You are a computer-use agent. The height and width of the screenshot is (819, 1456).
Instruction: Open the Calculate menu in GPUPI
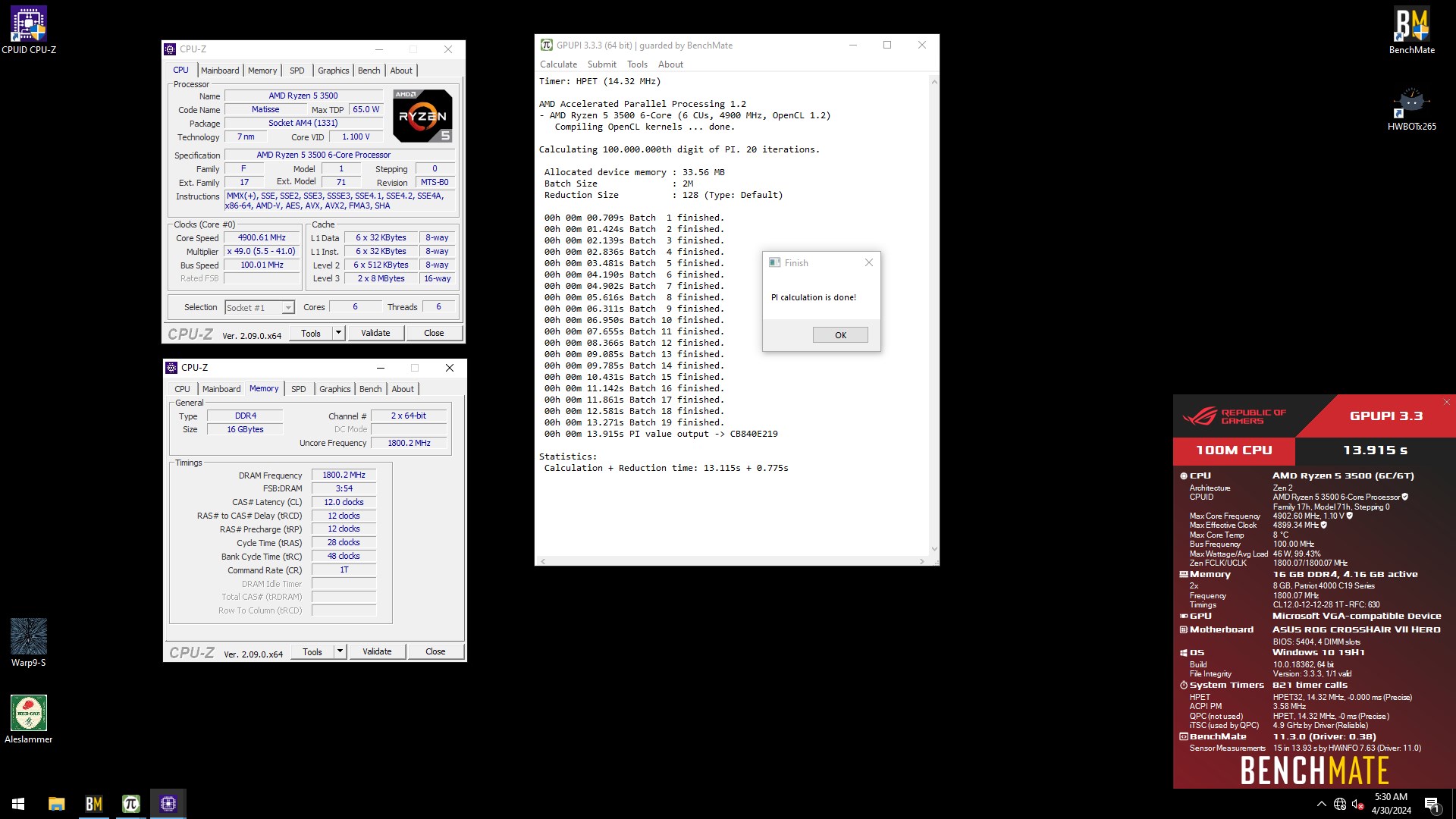[x=558, y=64]
